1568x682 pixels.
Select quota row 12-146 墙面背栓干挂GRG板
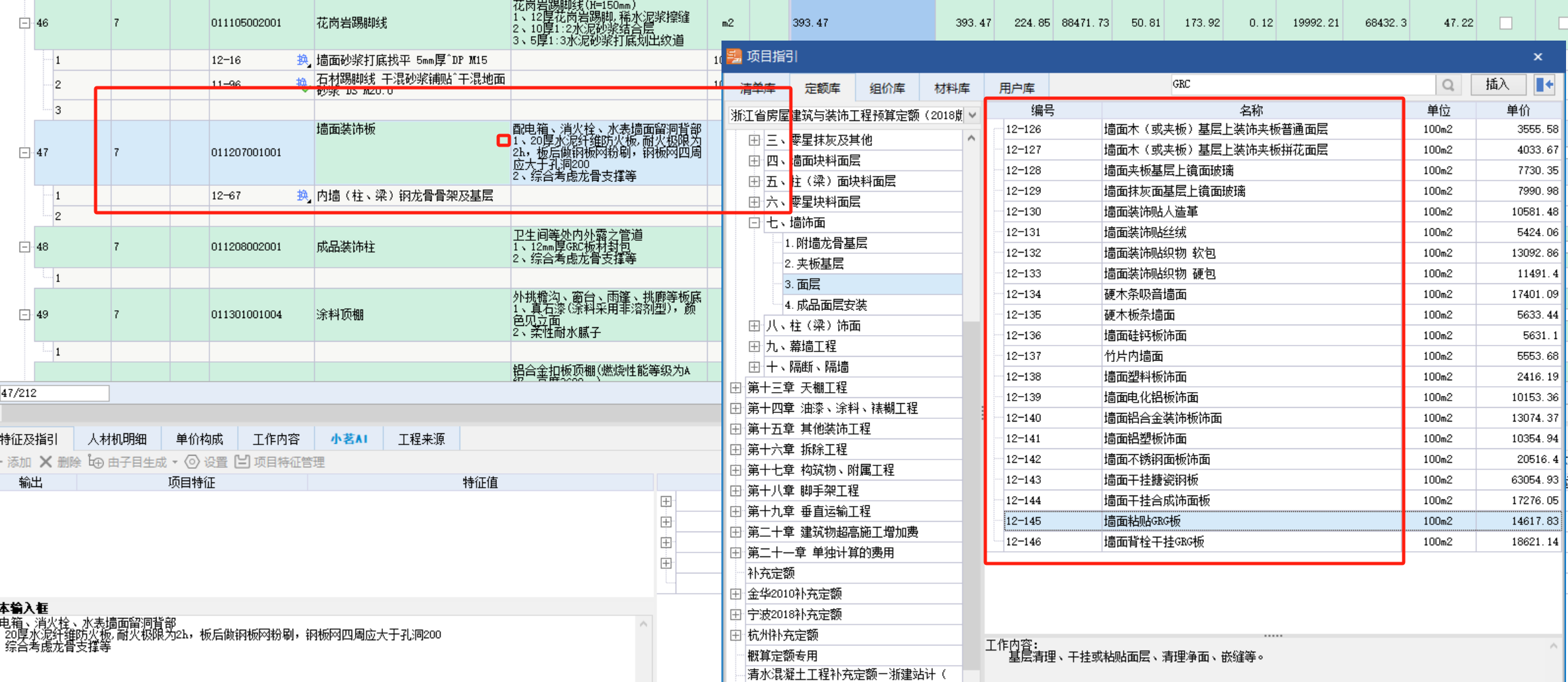(x=1282, y=542)
